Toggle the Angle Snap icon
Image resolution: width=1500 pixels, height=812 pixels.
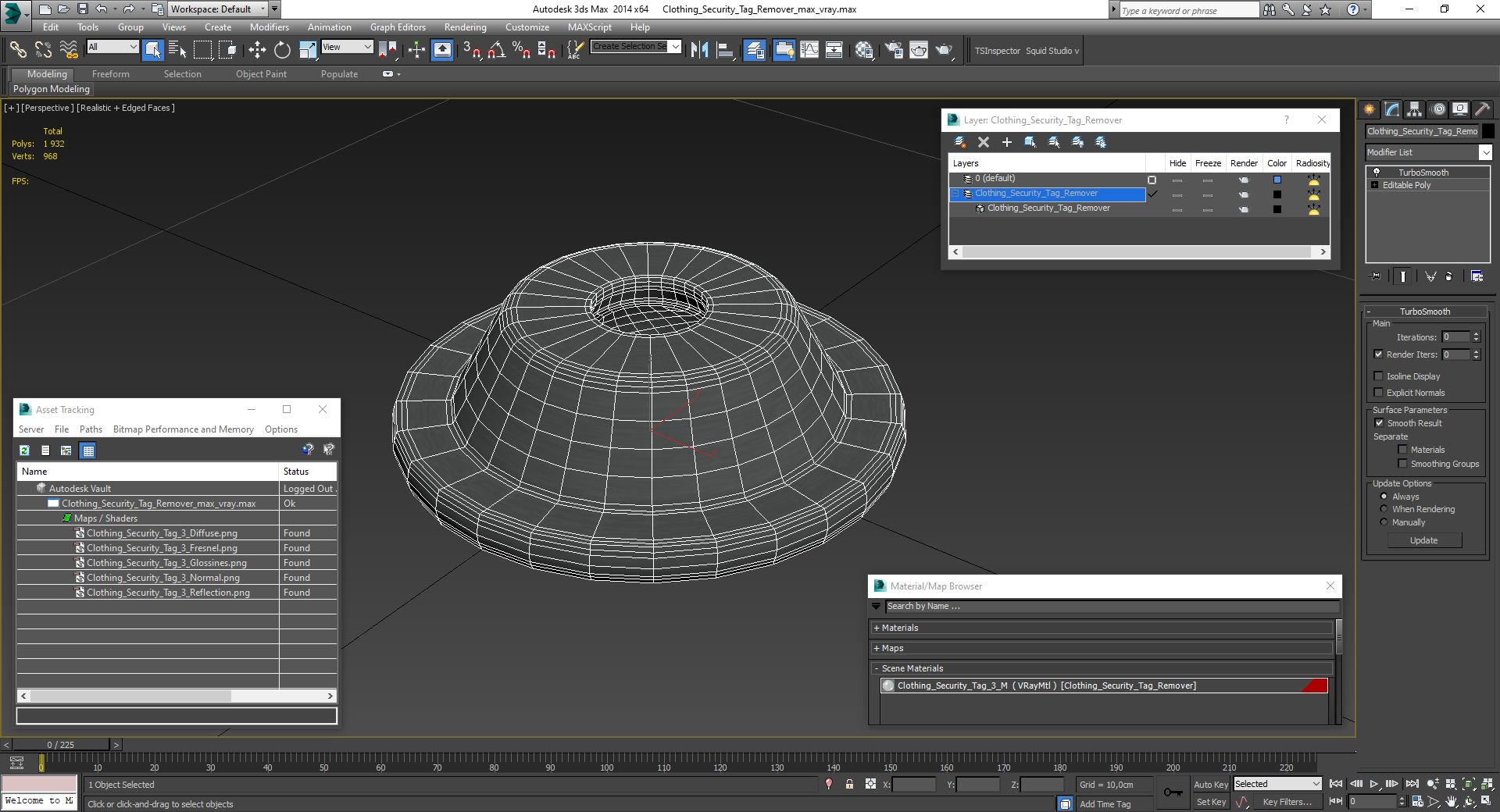(496, 51)
